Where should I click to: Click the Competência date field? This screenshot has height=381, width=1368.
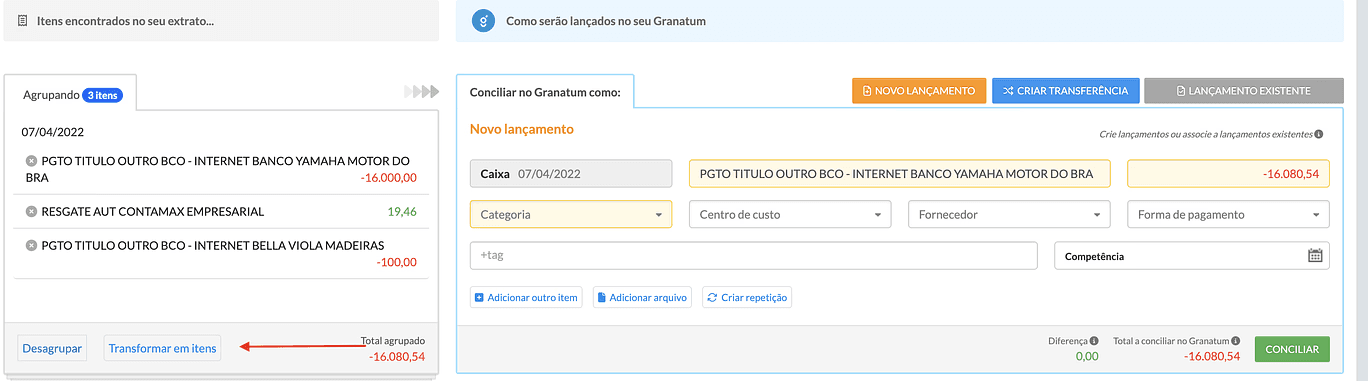[x=1192, y=256]
